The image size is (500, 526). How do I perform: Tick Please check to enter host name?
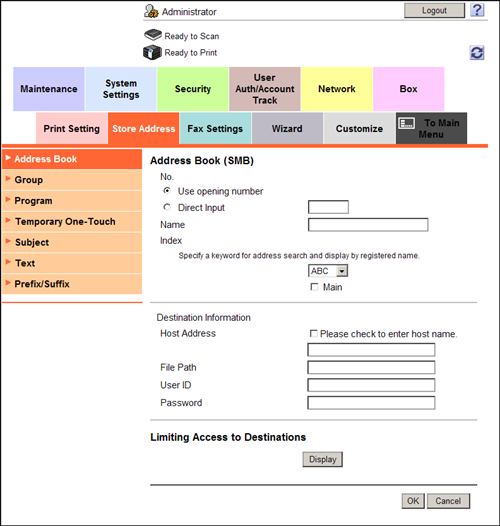[313, 333]
